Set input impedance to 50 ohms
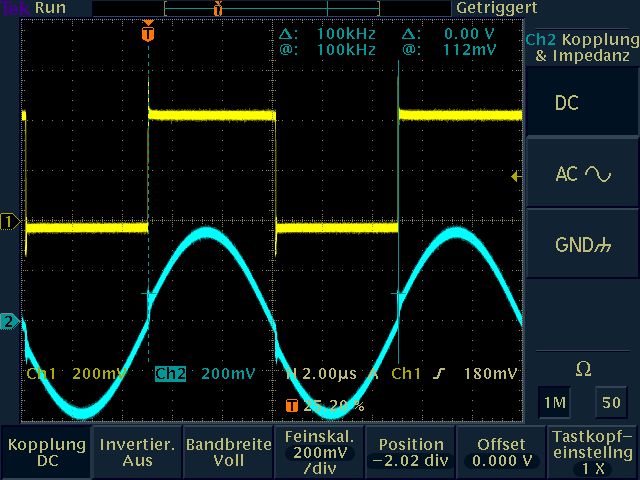 (609, 402)
